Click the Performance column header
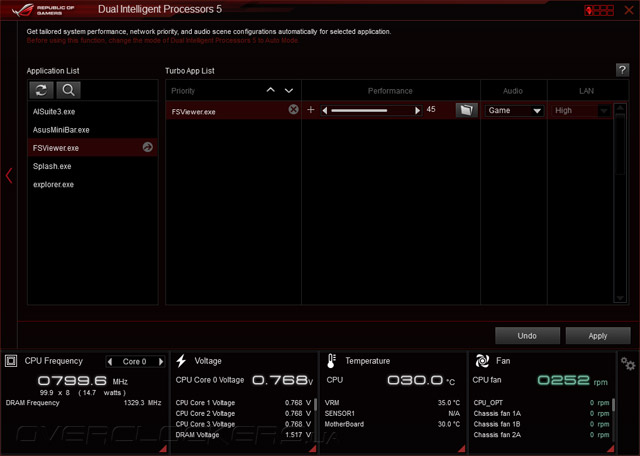 [x=390, y=91]
